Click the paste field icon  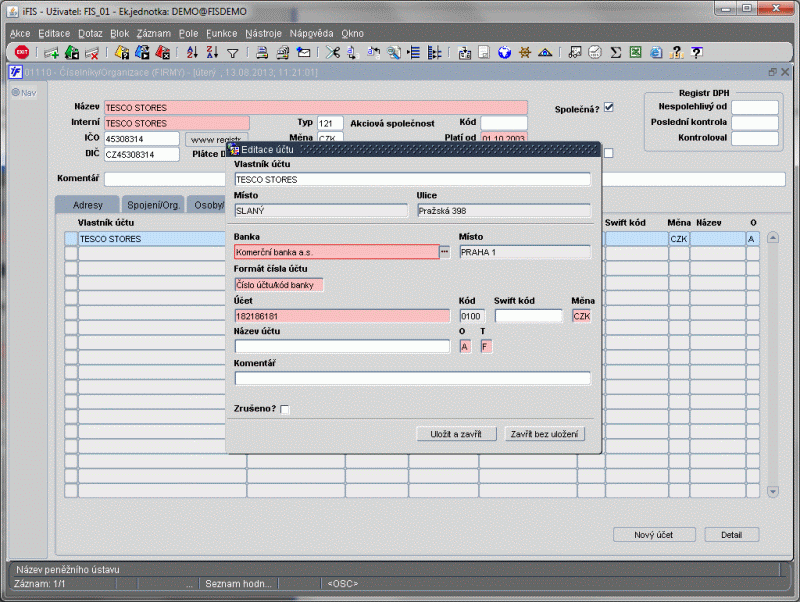(x=373, y=52)
